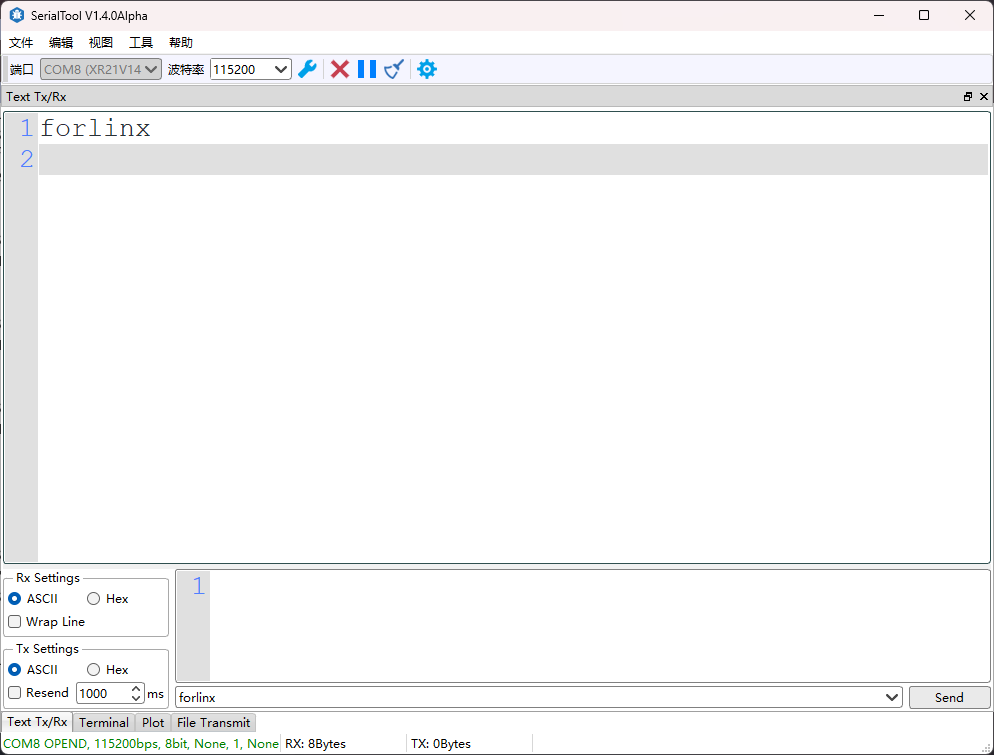
Task: Float the Text Tx/Rx panel
Action: point(968,97)
